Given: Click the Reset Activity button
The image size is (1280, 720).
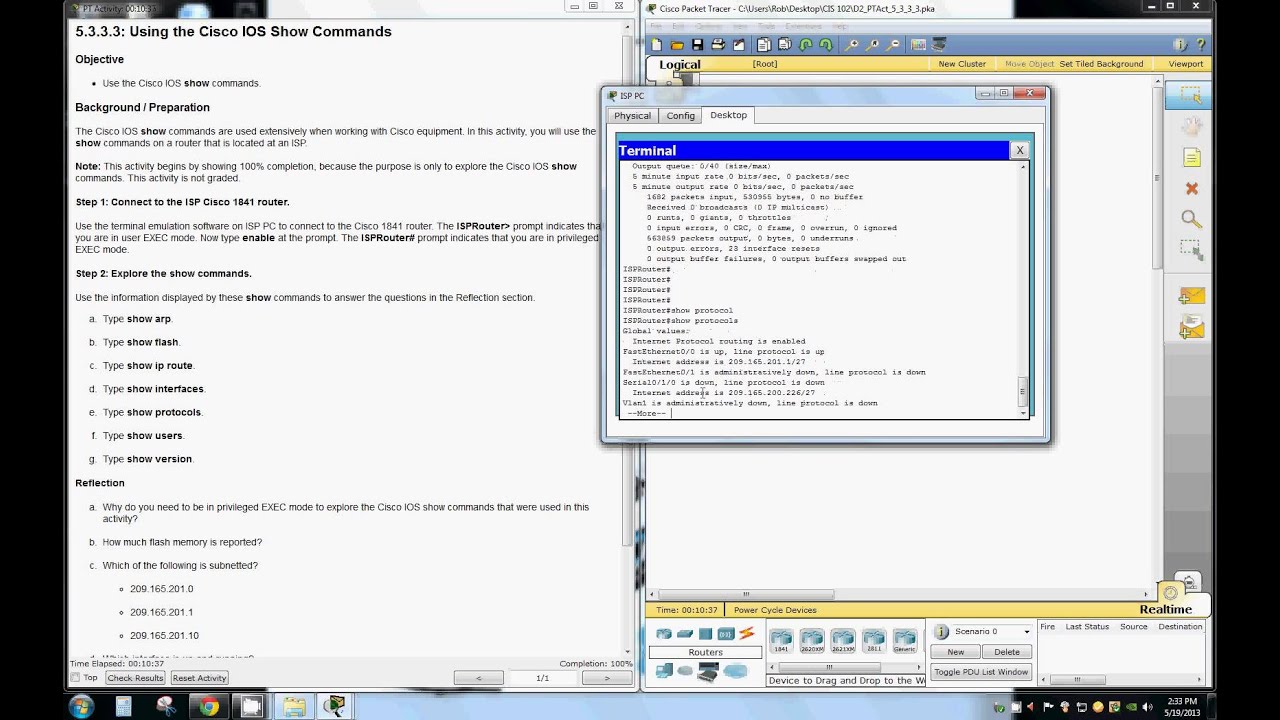Looking at the screenshot, I should click(x=199, y=678).
